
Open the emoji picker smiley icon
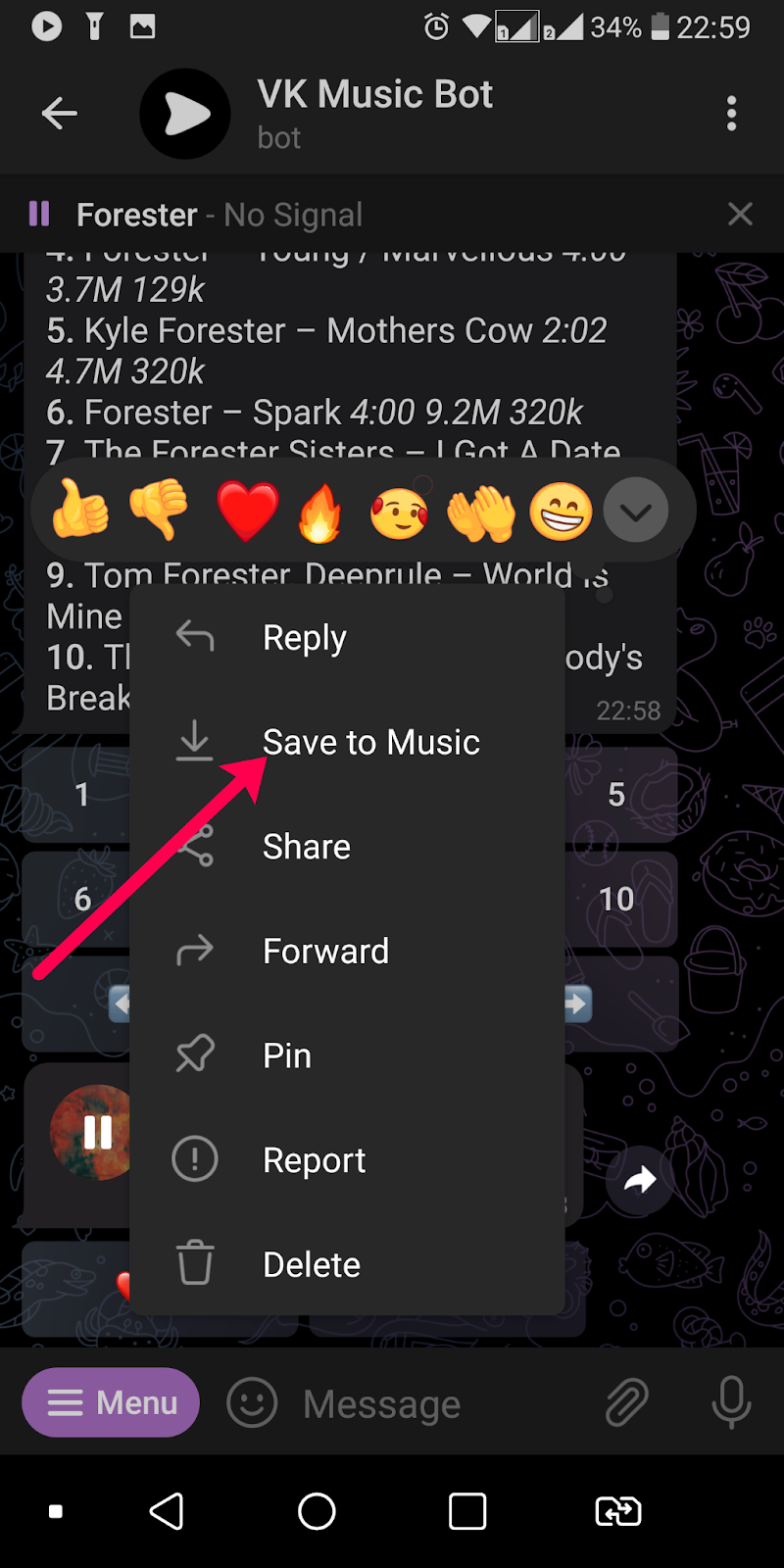pos(252,1402)
